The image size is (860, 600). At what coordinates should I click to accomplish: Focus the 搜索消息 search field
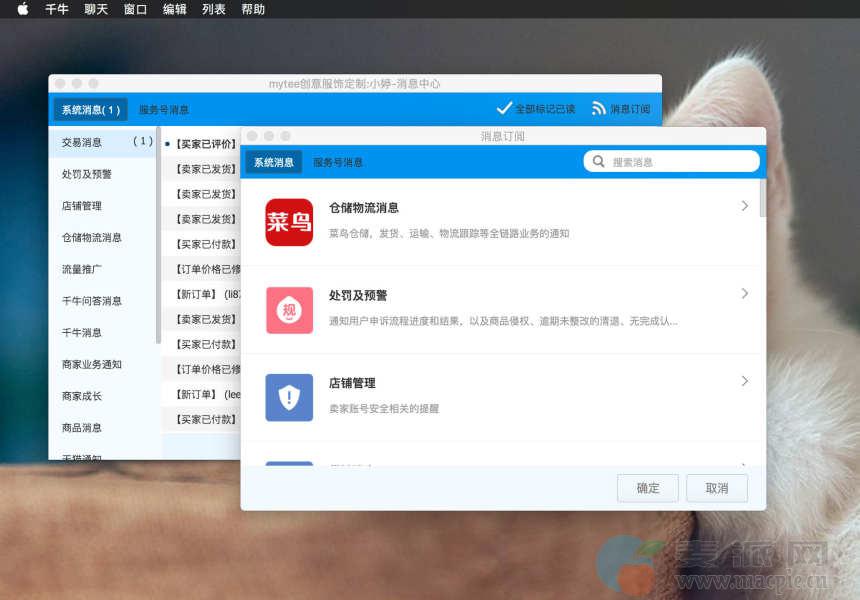tap(680, 161)
